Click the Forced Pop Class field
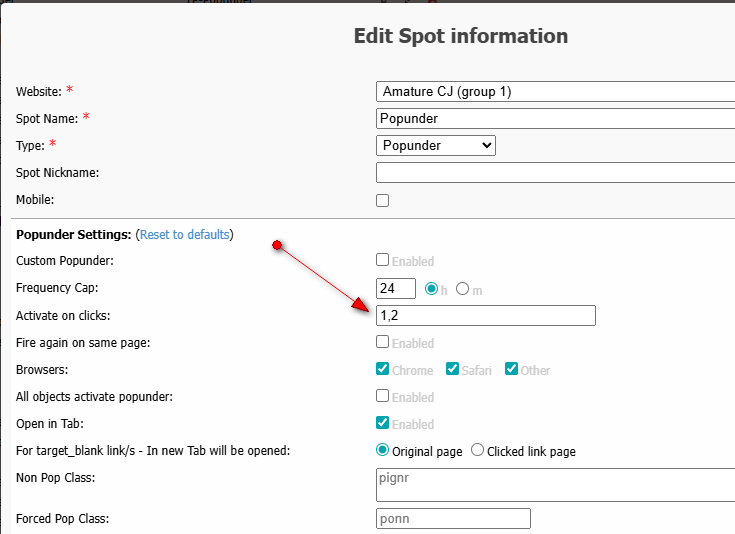 click(x=453, y=518)
